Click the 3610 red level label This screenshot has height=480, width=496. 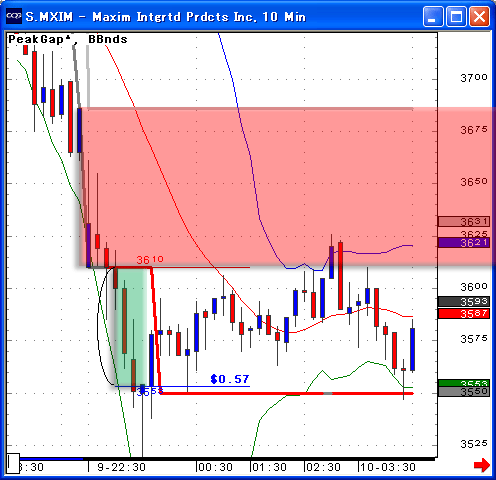(x=150, y=259)
